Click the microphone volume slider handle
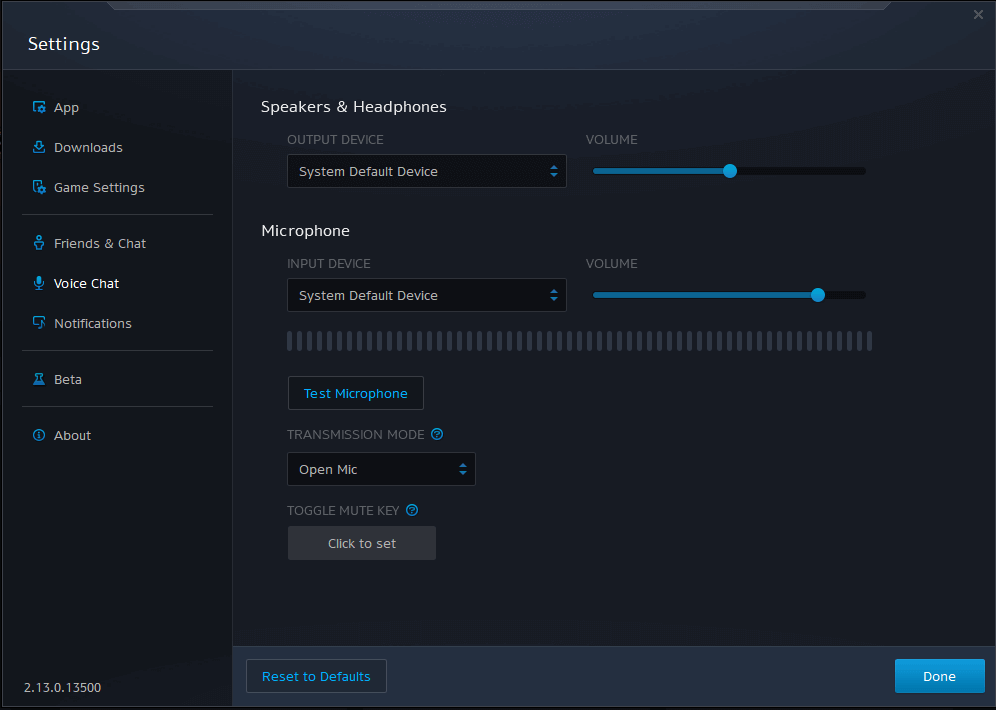Image resolution: width=996 pixels, height=710 pixels. pyautogui.click(x=818, y=295)
